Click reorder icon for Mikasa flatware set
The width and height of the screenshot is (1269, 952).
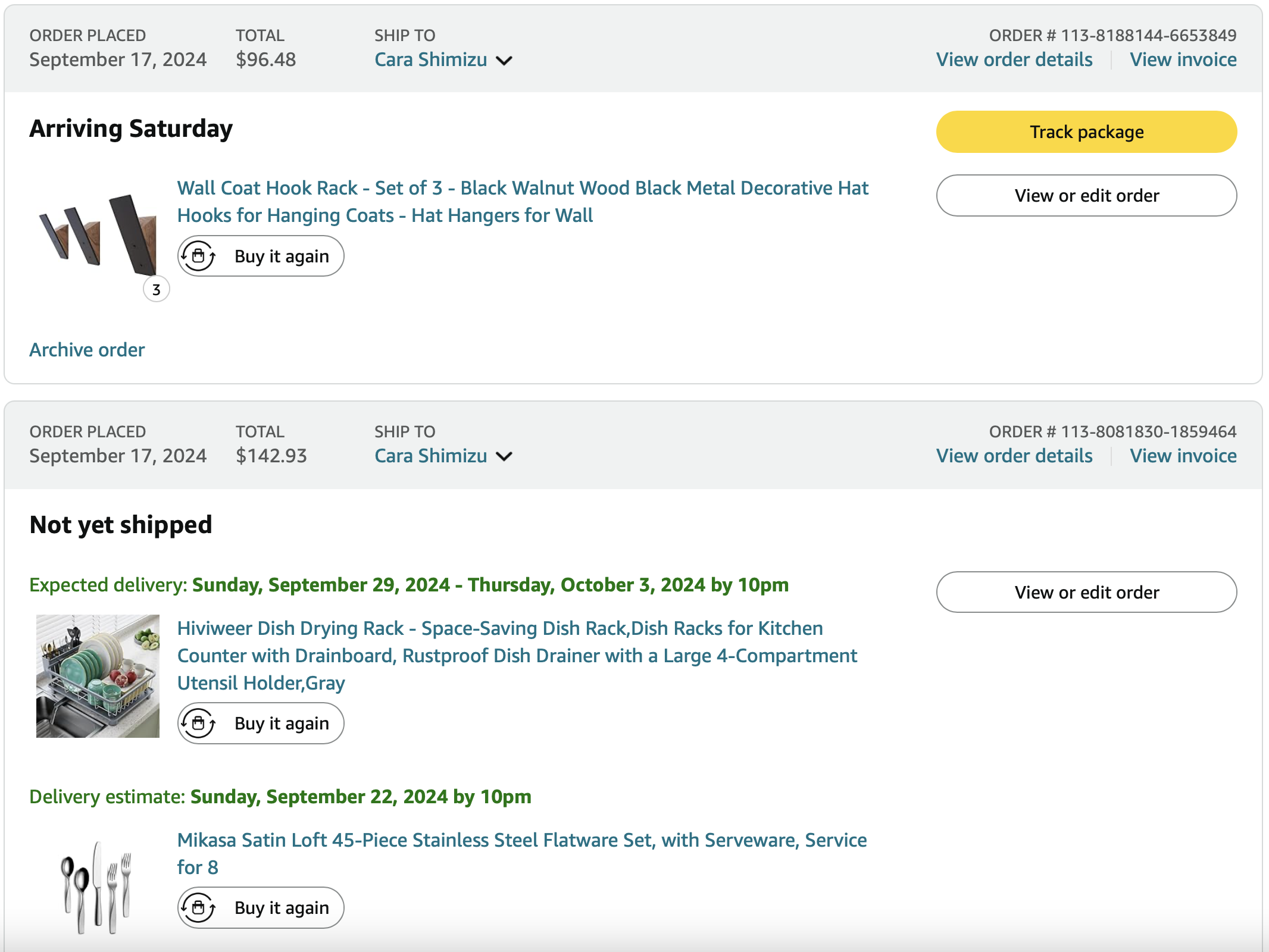coord(198,908)
